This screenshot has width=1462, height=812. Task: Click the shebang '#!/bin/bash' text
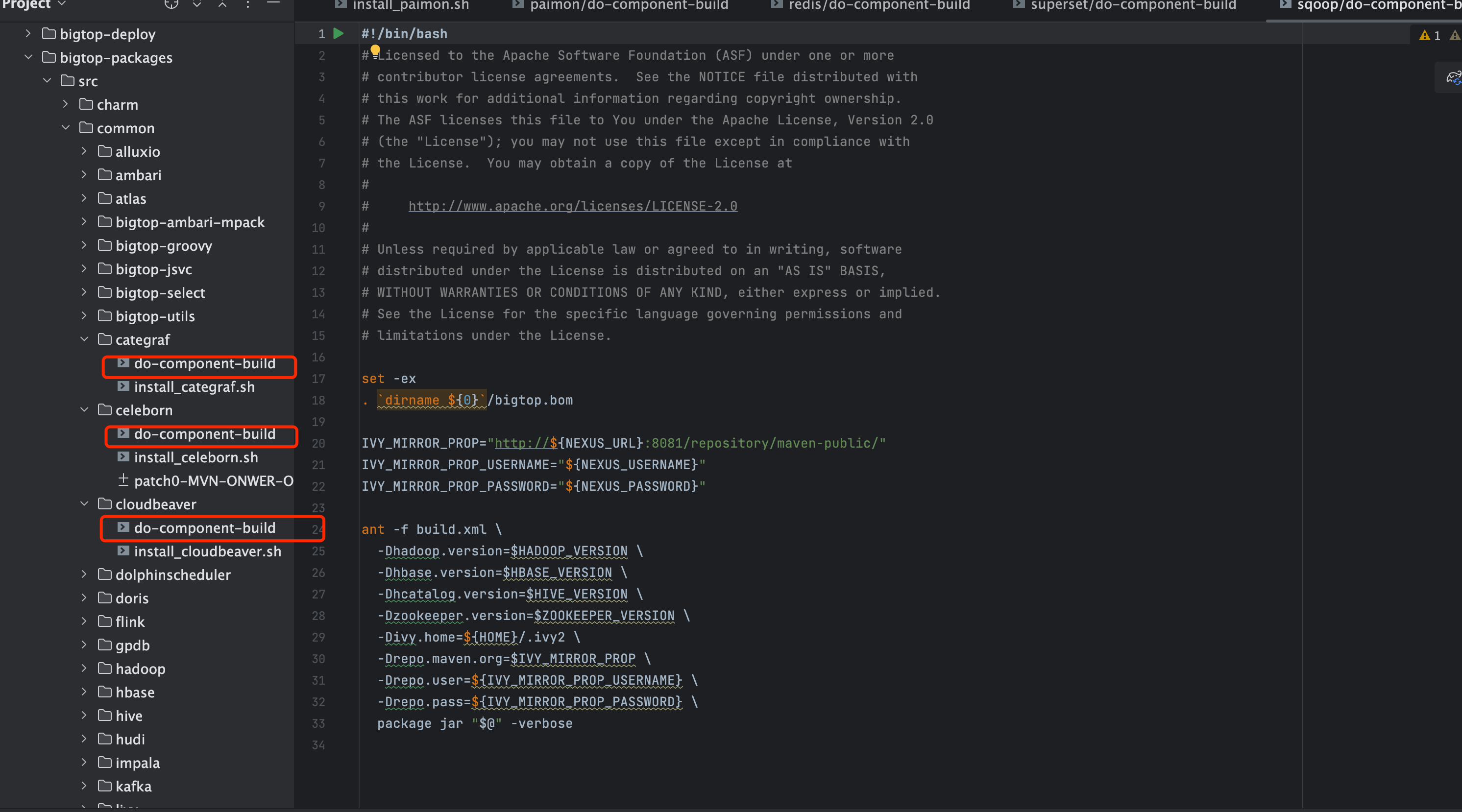tap(404, 33)
